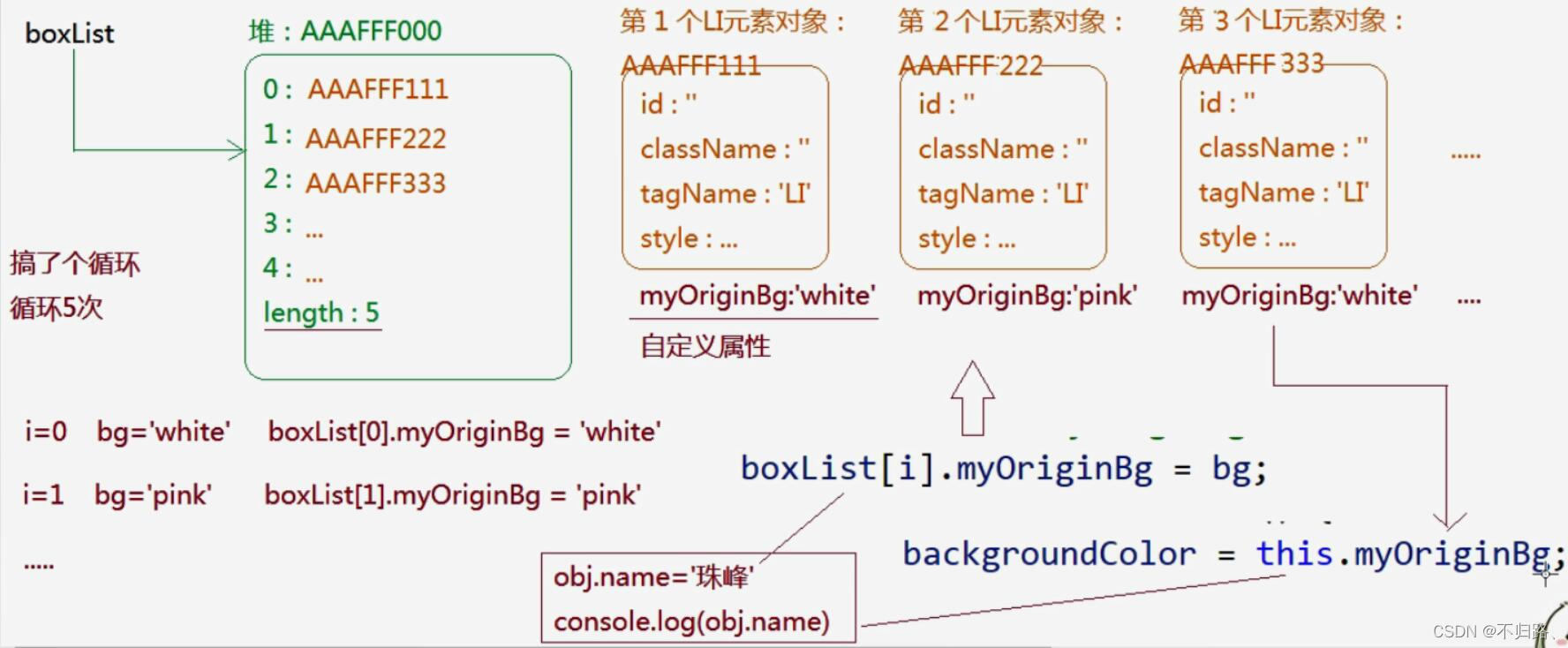This screenshot has height=648, width=1568.
Task: Click array entry 2: AAAFFF333
Action: (355, 182)
